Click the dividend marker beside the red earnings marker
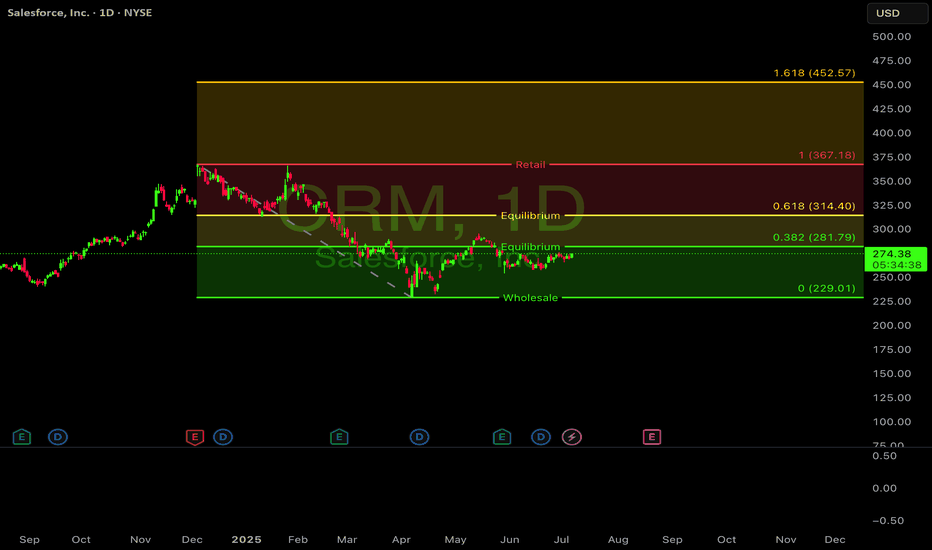This screenshot has width=932, height=550. (223, 437)
